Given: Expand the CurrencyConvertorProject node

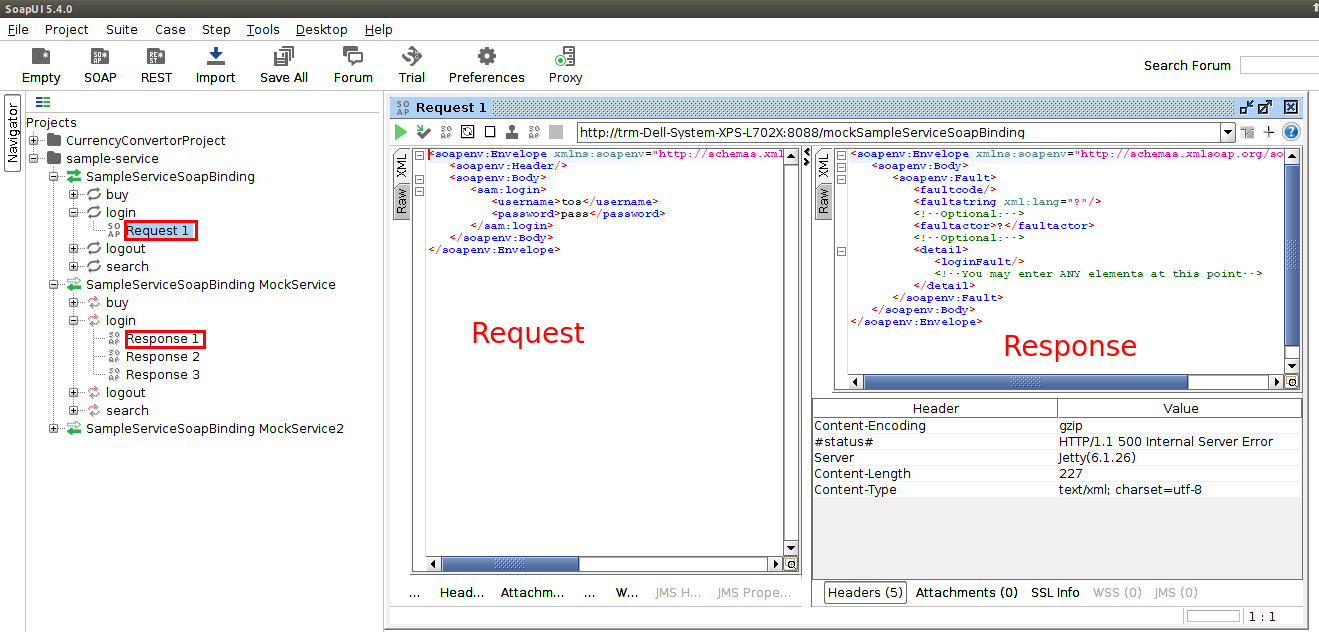Looking at the screenshot, I should tap(32, 140).
